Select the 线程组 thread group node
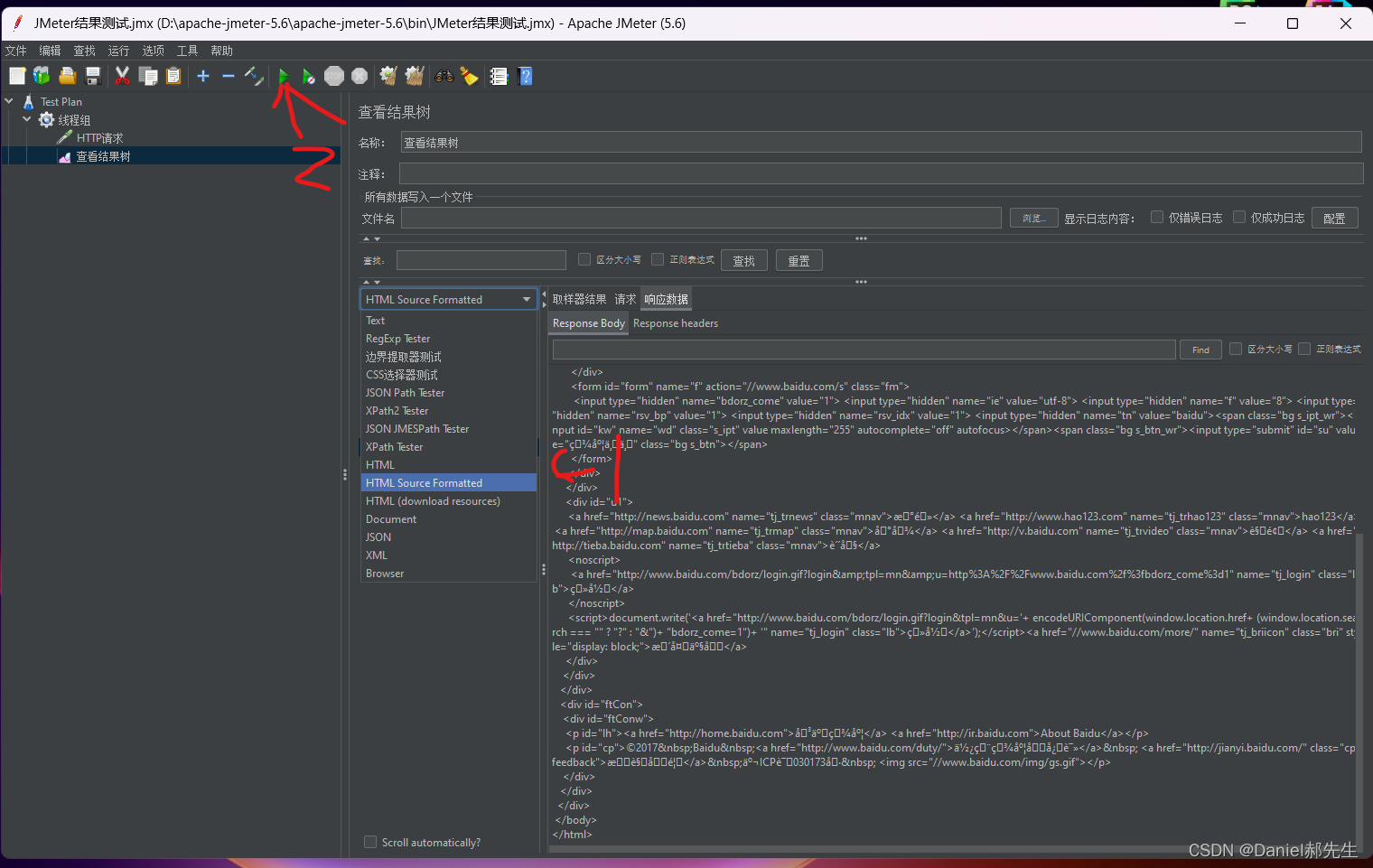 point(74,120)
